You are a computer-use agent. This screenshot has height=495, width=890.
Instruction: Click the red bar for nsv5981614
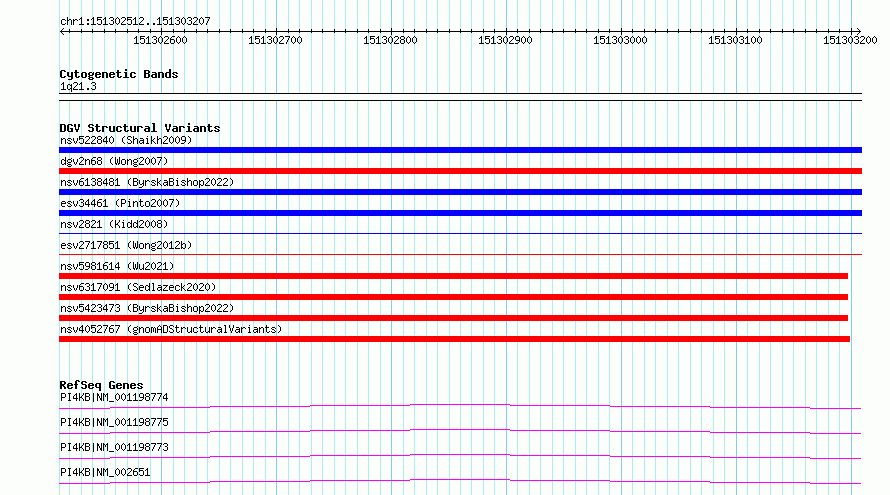pos(454,276)
